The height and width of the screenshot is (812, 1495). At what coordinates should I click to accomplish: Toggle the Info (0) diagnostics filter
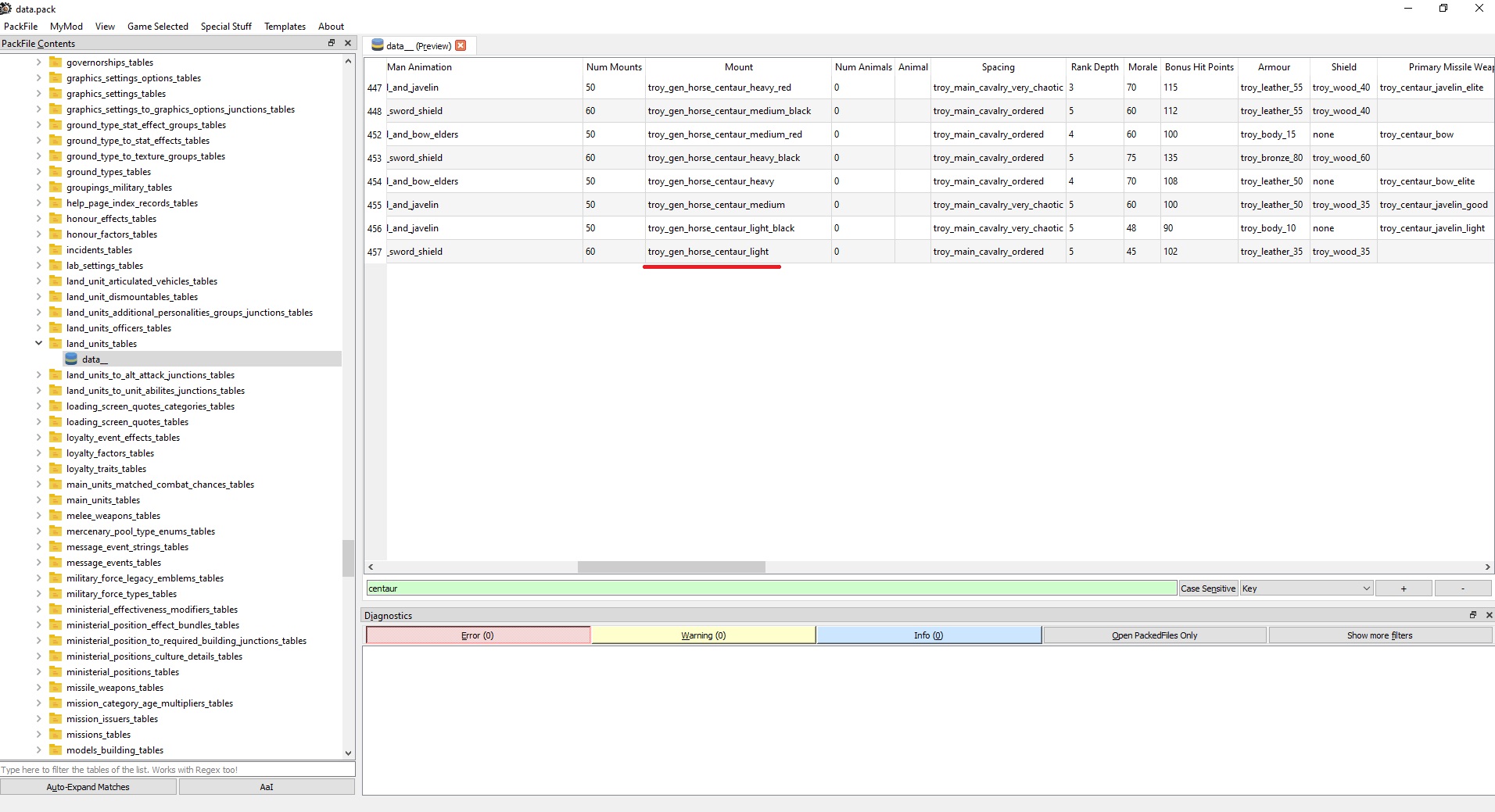[x=928, y=635]
